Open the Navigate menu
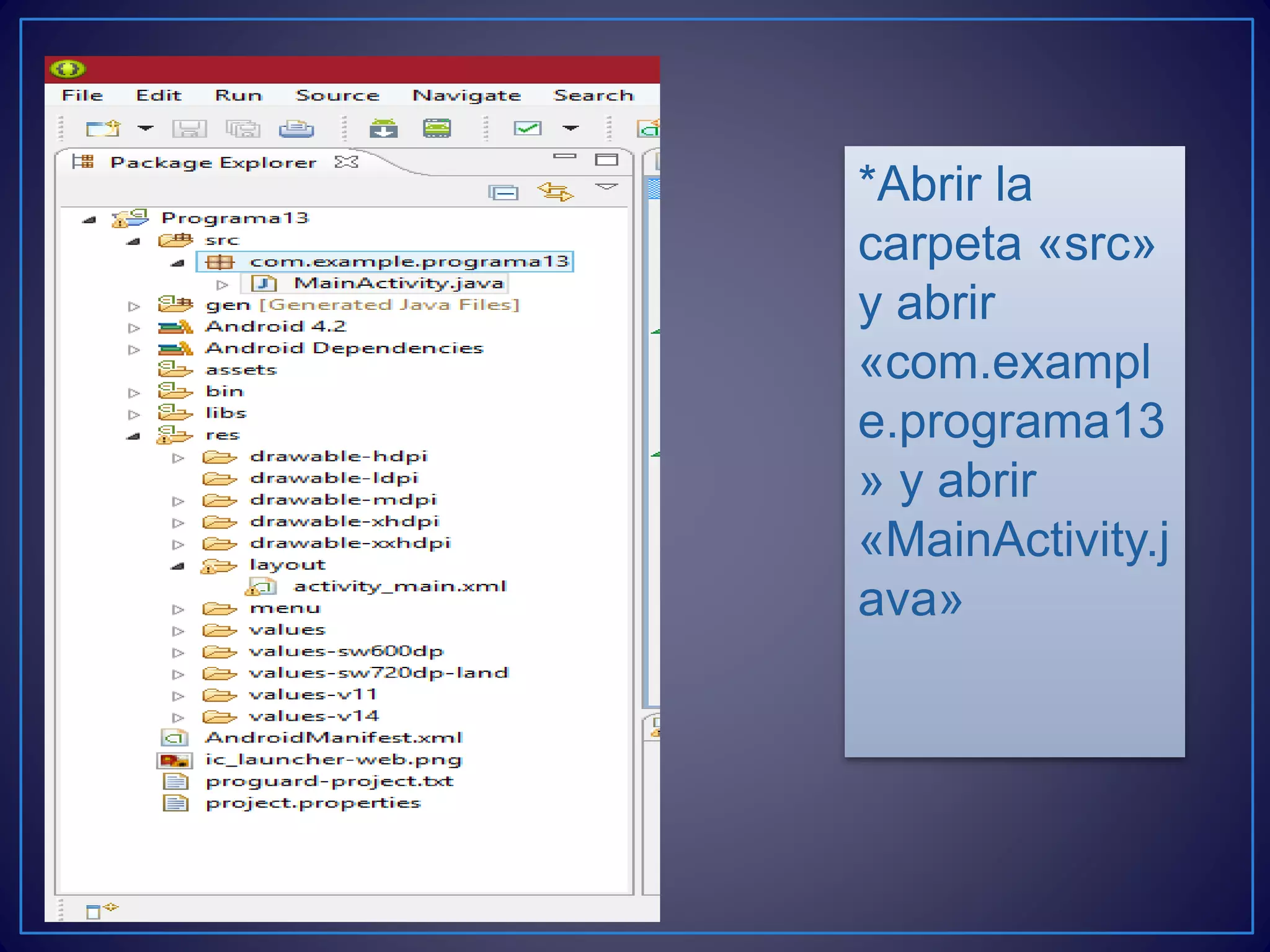Screen dimensions: 1270x952 tap(466, 95)
